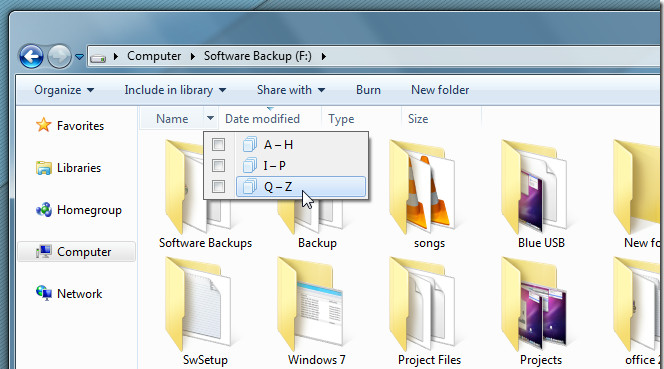Sort by the Date modified column
Image resolution: width=664 pixels, height=369 pixels.
(262, 119)
